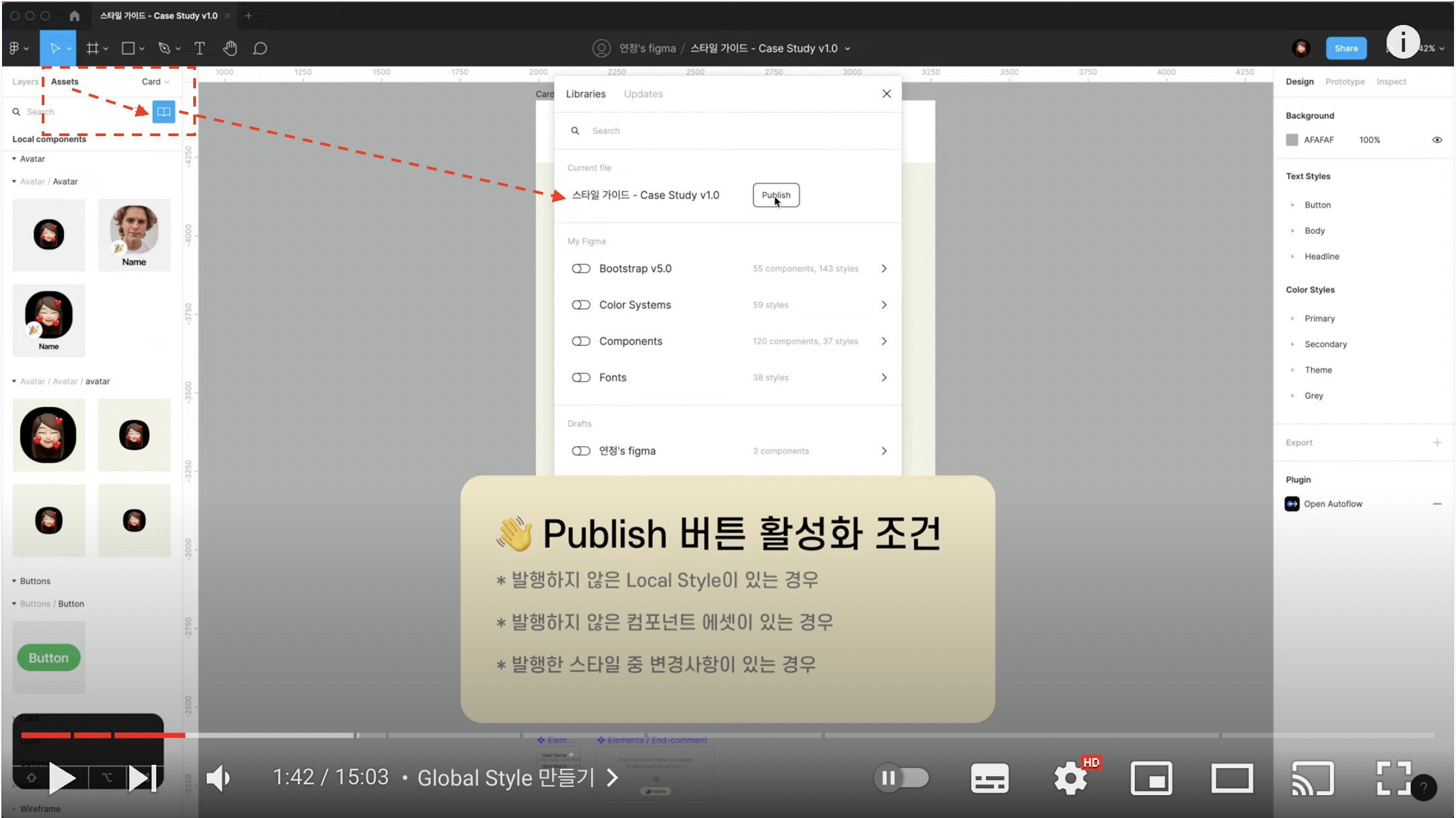The height and width of the screenshot is (818, 1456).
Task: Click the background opacity 100% value
Action: coord(1369,140)
